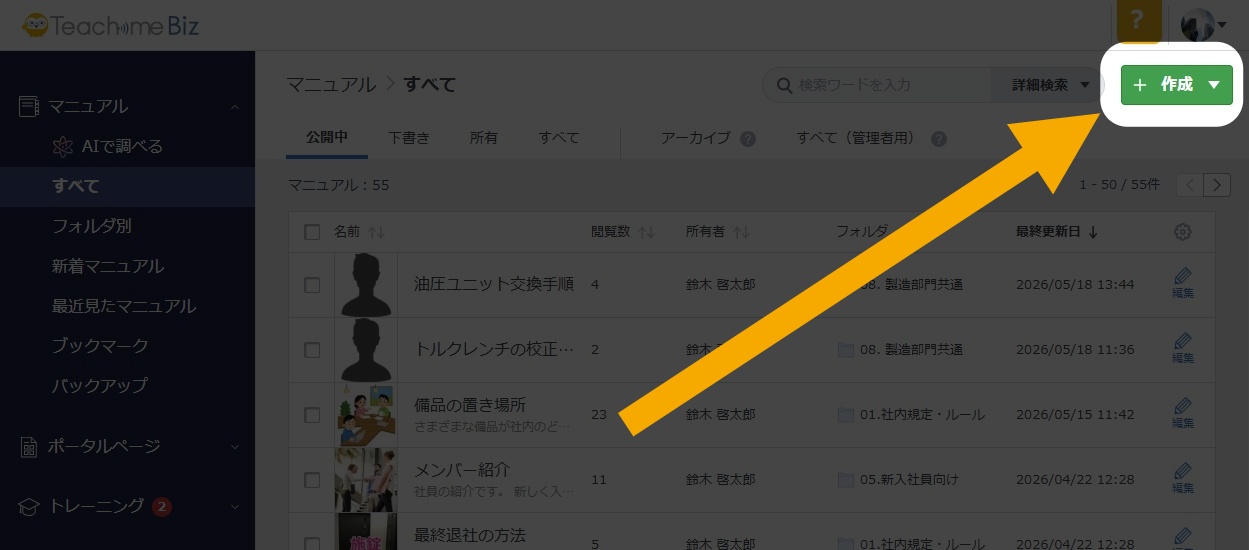Expand the 作成 button dropdown arrow
Viewport: 1249px width, 550px height.
coord(1214,85)
